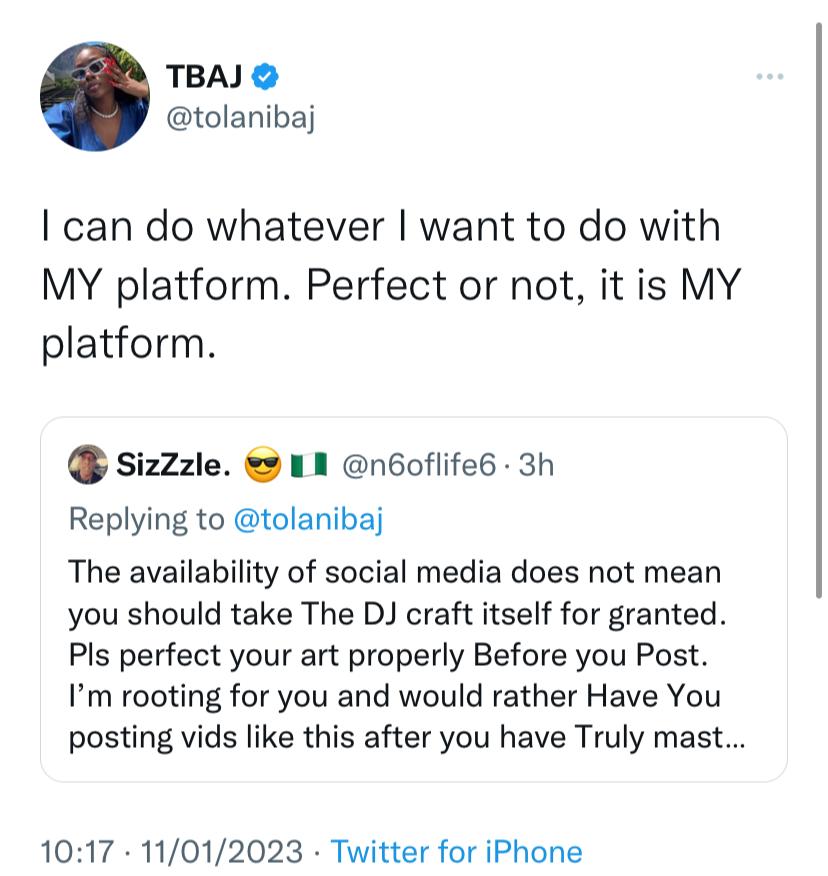The width and height of the screenshot is (828, 876).
Task: Open SizZzle's small avatar in quoted tweet
Action: (x=88, y=464)
